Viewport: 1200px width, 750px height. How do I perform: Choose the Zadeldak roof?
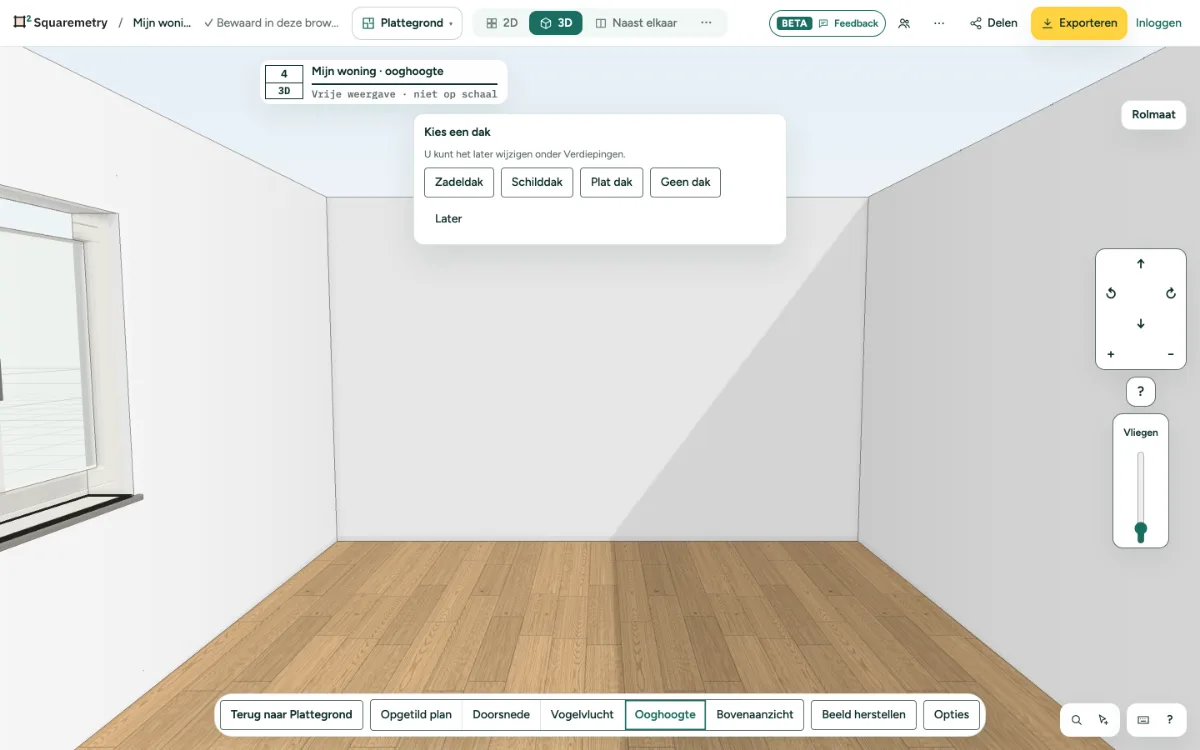[x=459, y=183]
